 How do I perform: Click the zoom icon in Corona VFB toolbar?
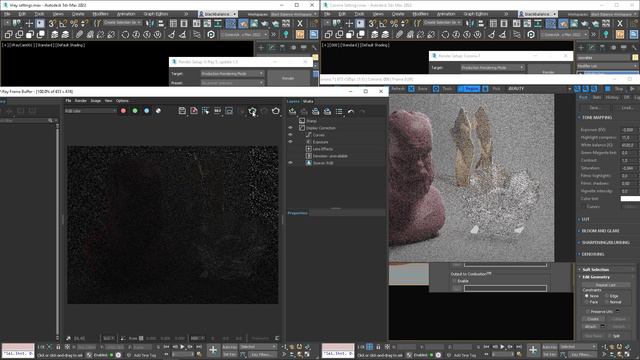point(577,89)
